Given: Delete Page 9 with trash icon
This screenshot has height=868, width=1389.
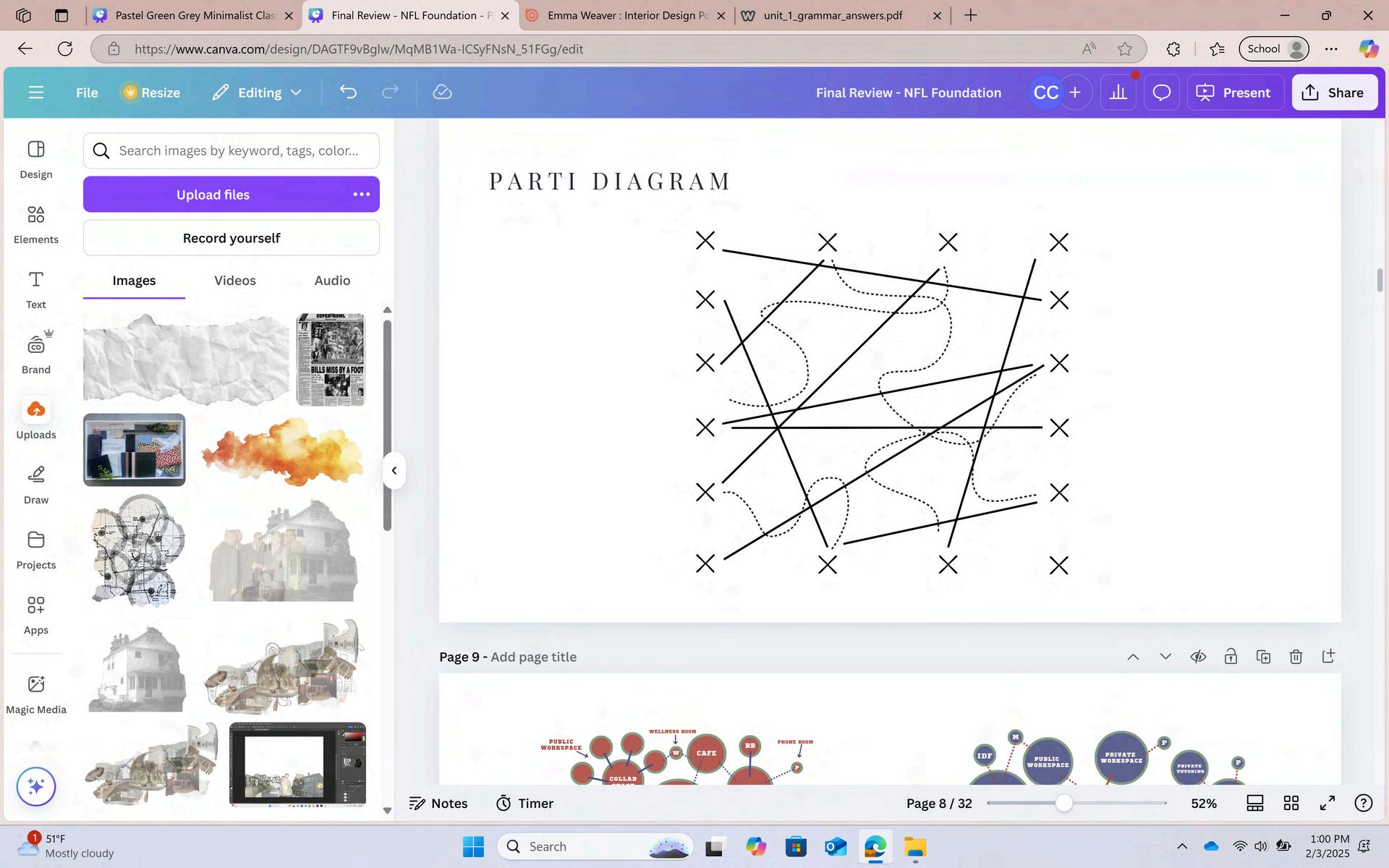Looking at the screenshot, I should point(1296,657).
